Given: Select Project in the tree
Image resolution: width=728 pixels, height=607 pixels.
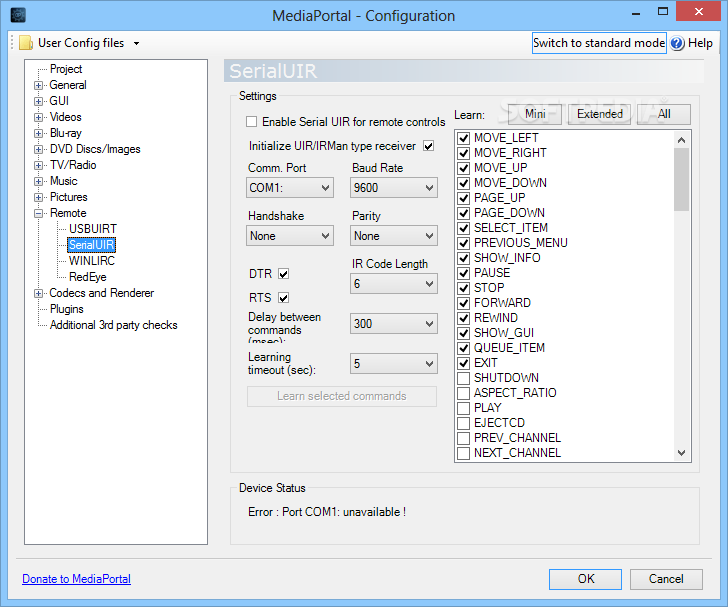Looking at the screenshot, I should tap(66, 69).
